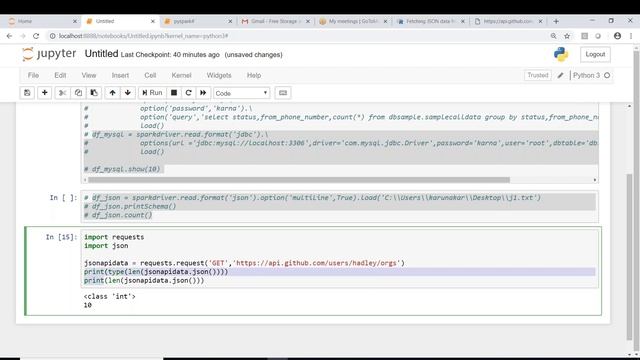Move selected cell up arrow
This screenshot has width=640, height=360.
(x=112, y=93)
